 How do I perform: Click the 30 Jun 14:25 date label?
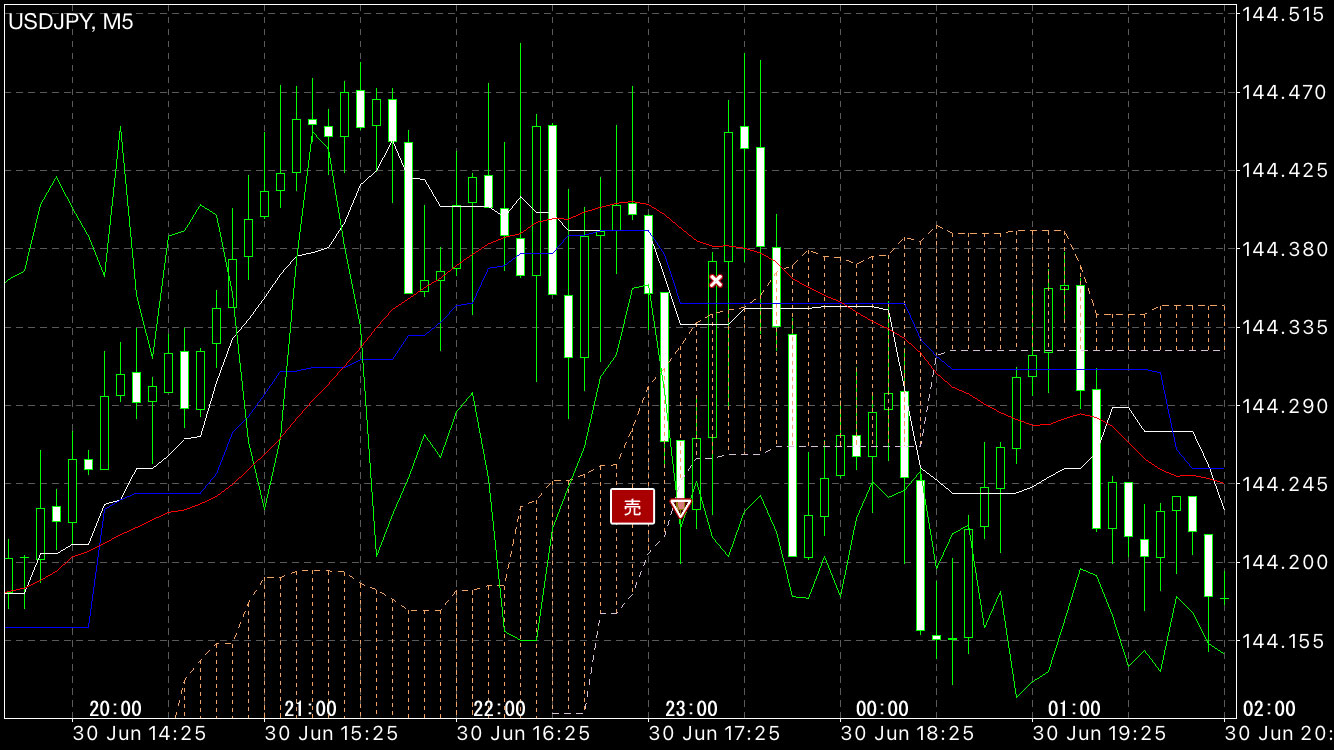pyautogui.click(x=140, y=733)
